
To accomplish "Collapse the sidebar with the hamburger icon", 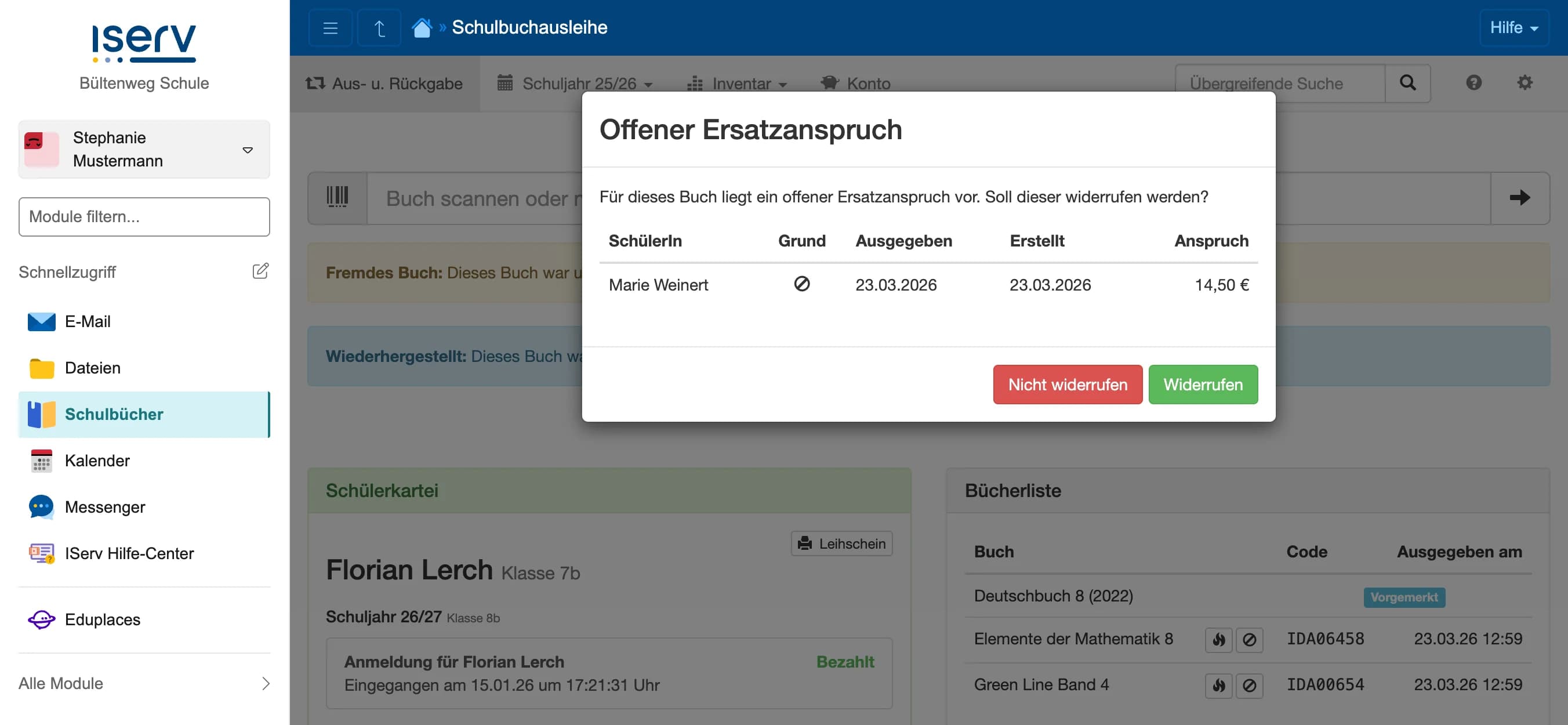I will tap(329, 27).
